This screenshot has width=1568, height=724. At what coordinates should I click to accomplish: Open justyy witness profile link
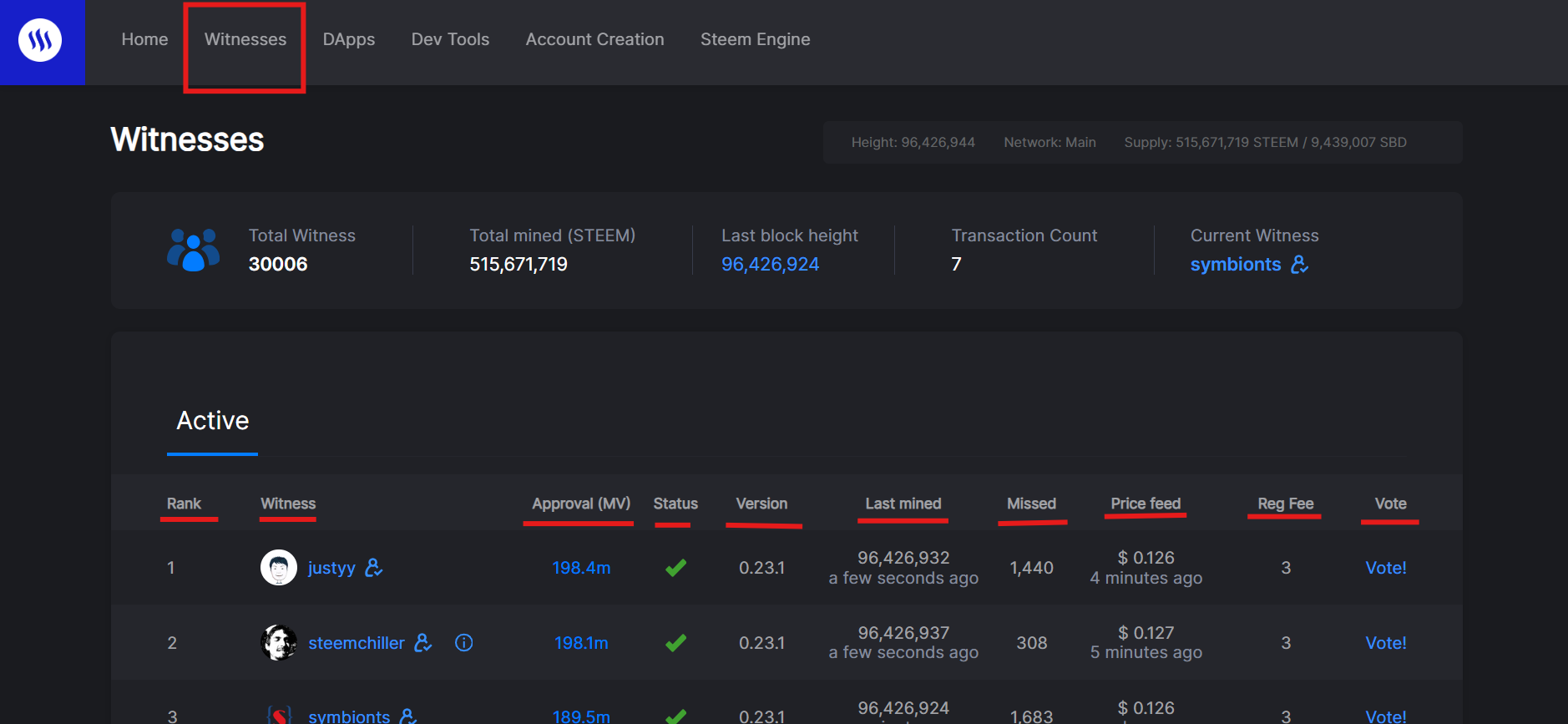[331, 569]
